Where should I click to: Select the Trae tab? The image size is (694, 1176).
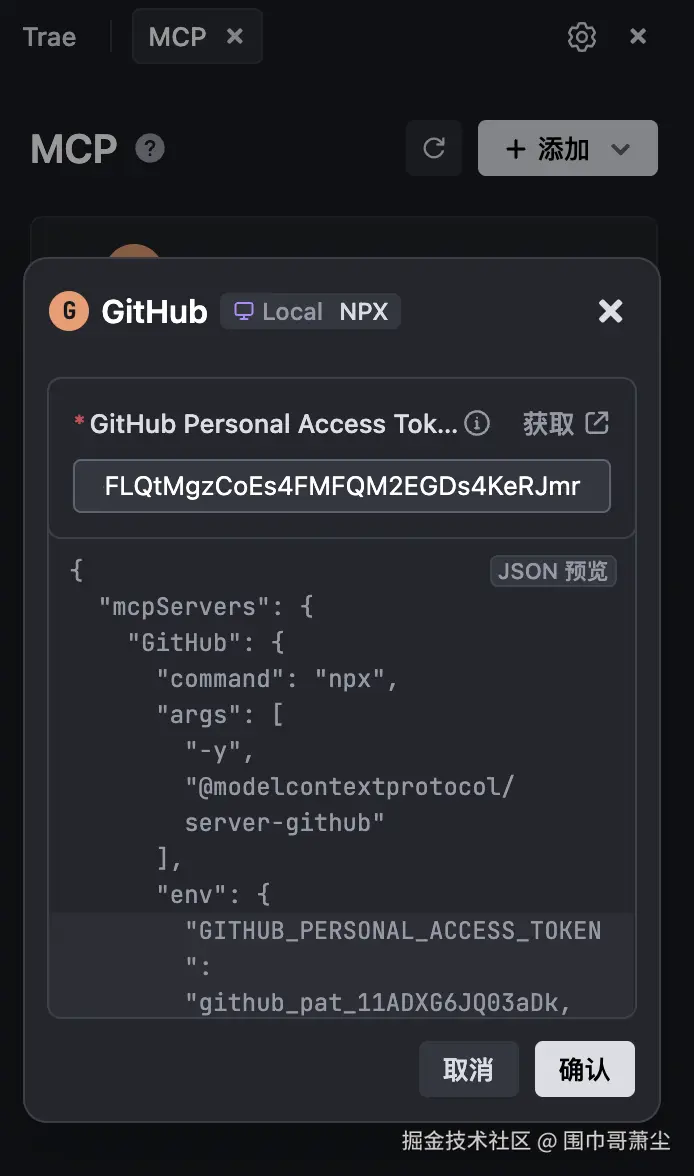pyautogui.click(x=49, y=37)
